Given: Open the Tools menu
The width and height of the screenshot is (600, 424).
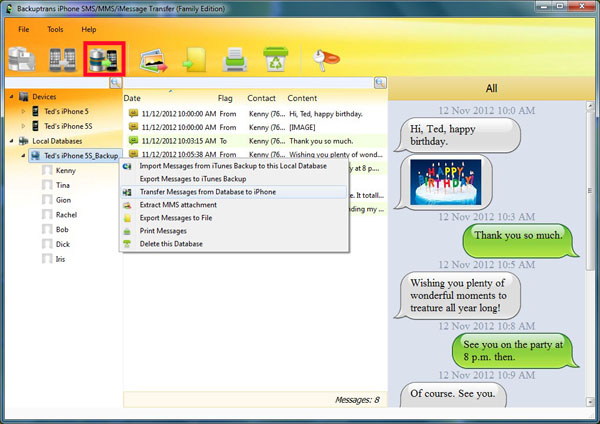Looking at the screenshot, I should coord(55,29).
